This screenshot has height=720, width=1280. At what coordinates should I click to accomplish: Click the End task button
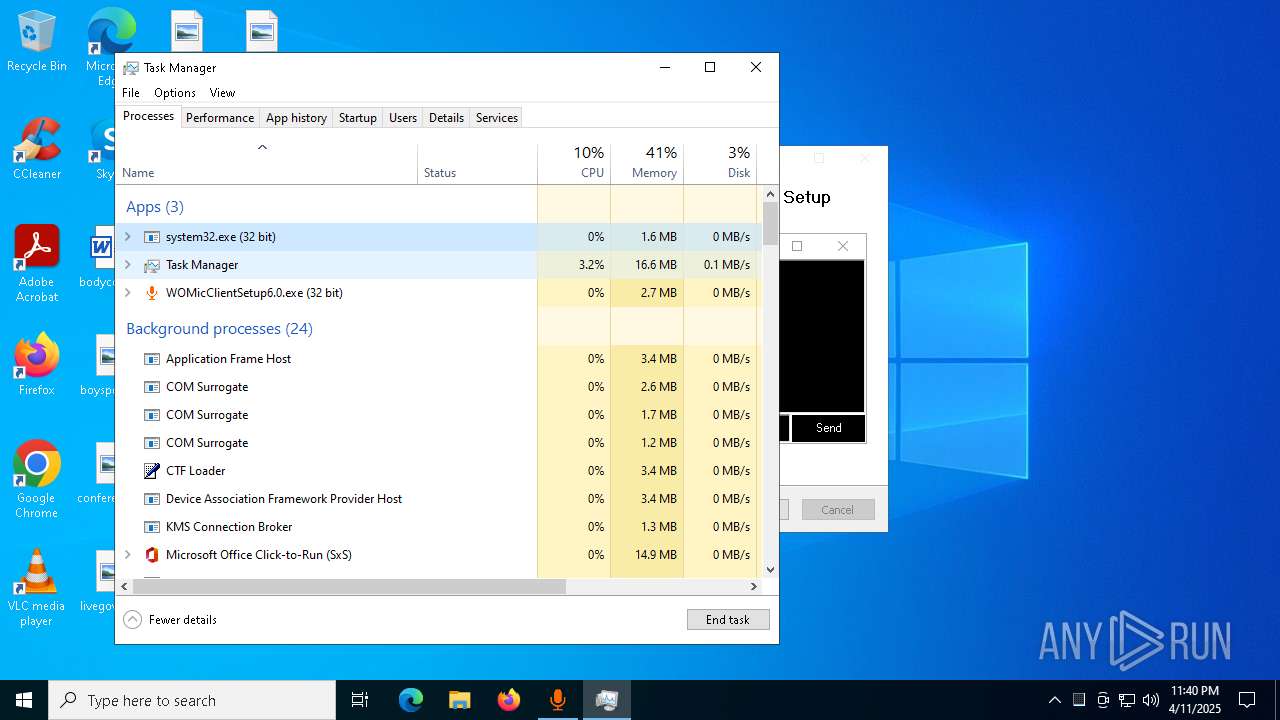[x=728, y=620]
